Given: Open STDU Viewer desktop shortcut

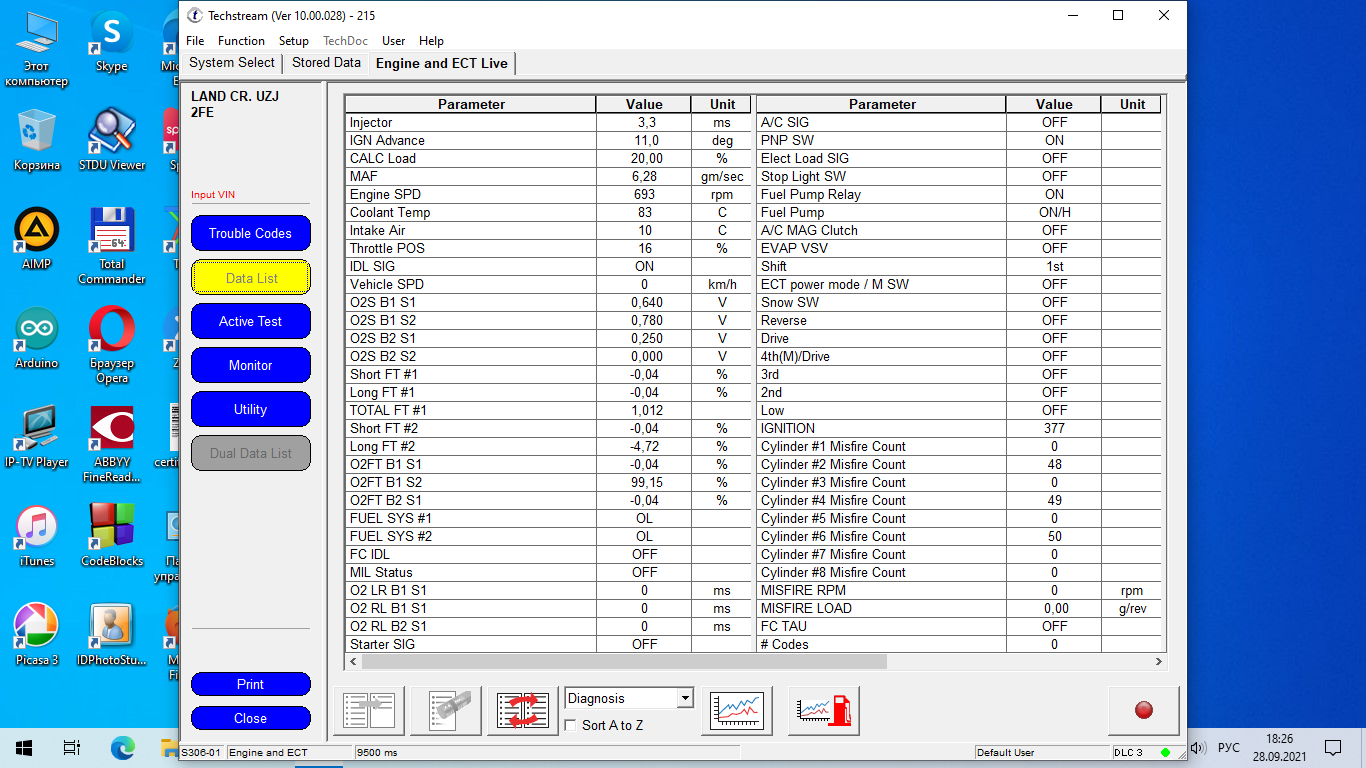Looking at the screenshot, I should click(112, 139).
